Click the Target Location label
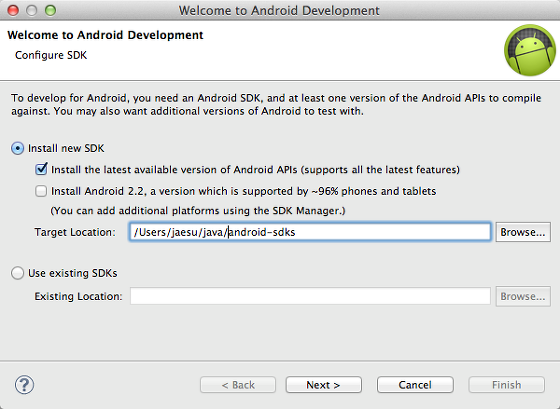560x409 pixels. click(x=75, y=232)
